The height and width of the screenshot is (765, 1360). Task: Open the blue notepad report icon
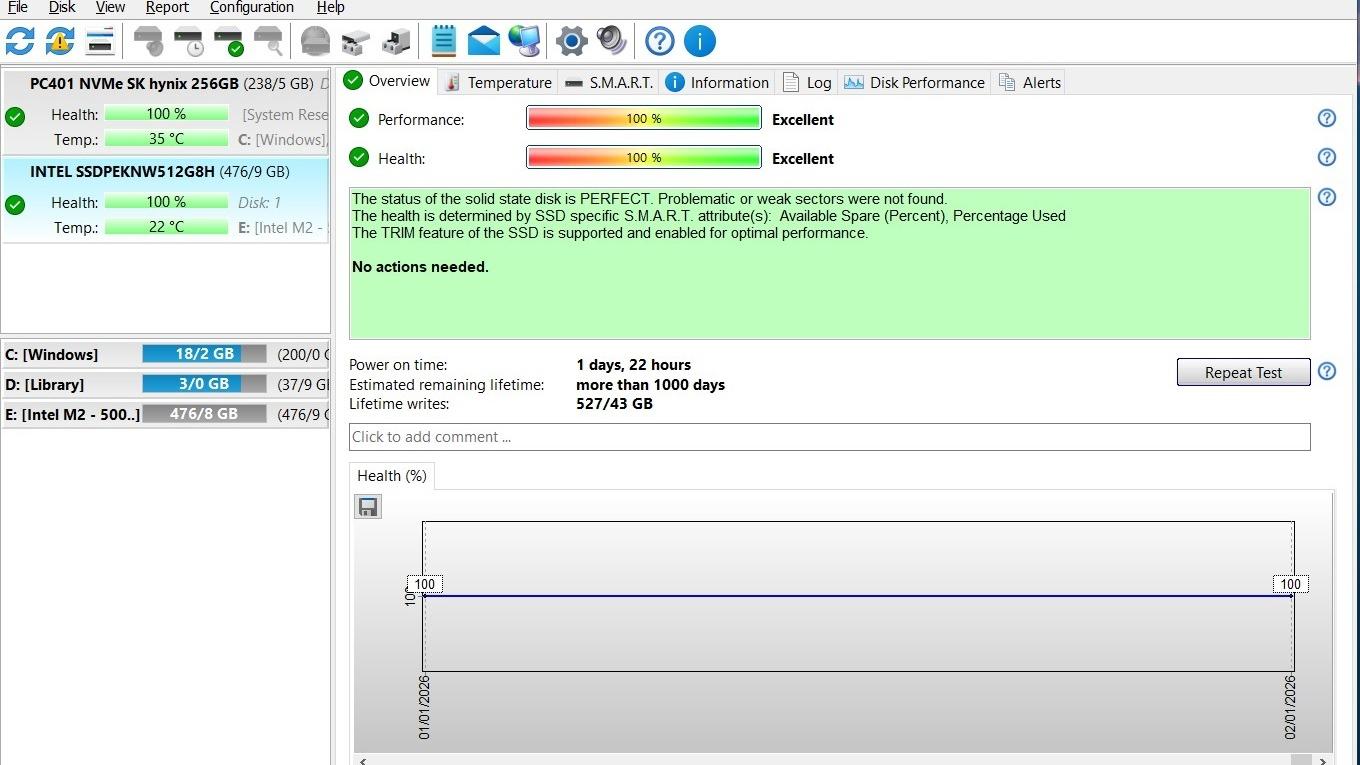(444, 41)
